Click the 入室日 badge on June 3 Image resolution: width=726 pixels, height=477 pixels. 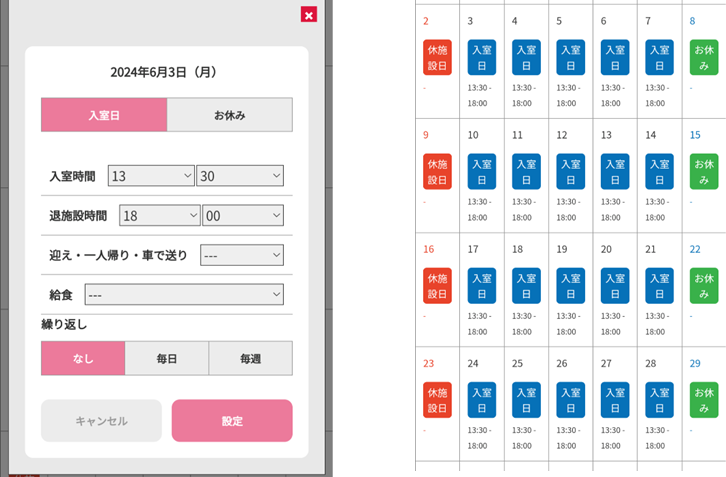tap(482, 57)
